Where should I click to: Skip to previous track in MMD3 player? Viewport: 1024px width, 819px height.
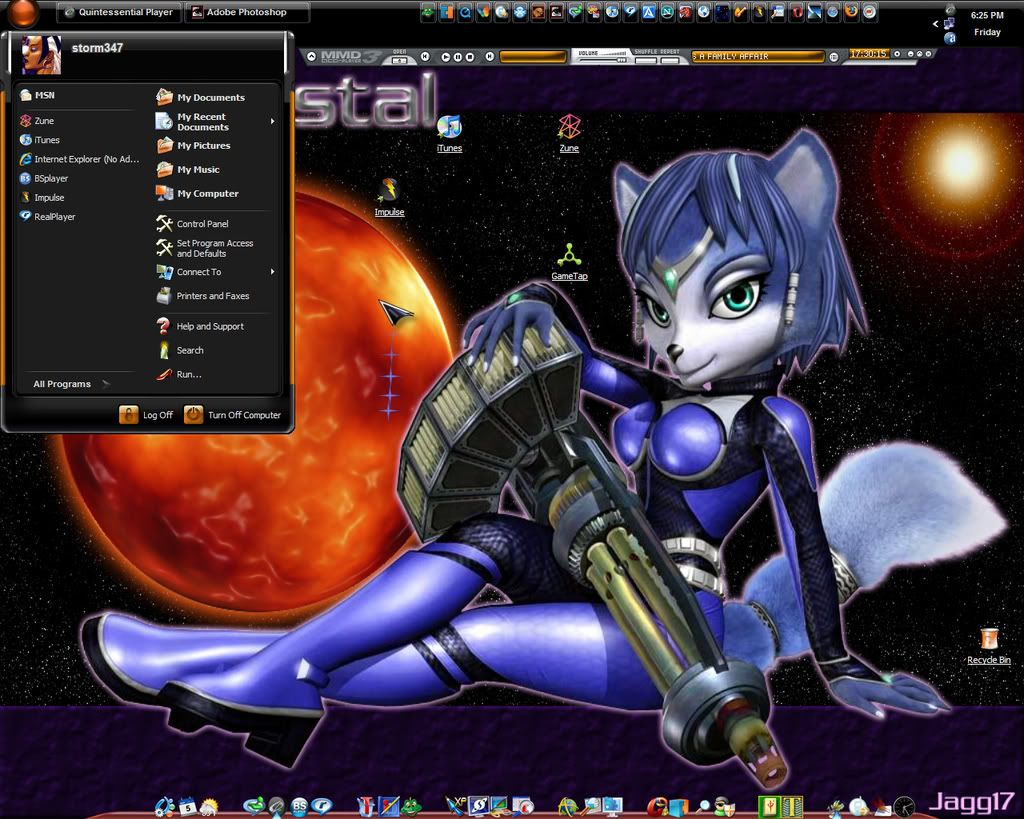[x=425, y=57]
